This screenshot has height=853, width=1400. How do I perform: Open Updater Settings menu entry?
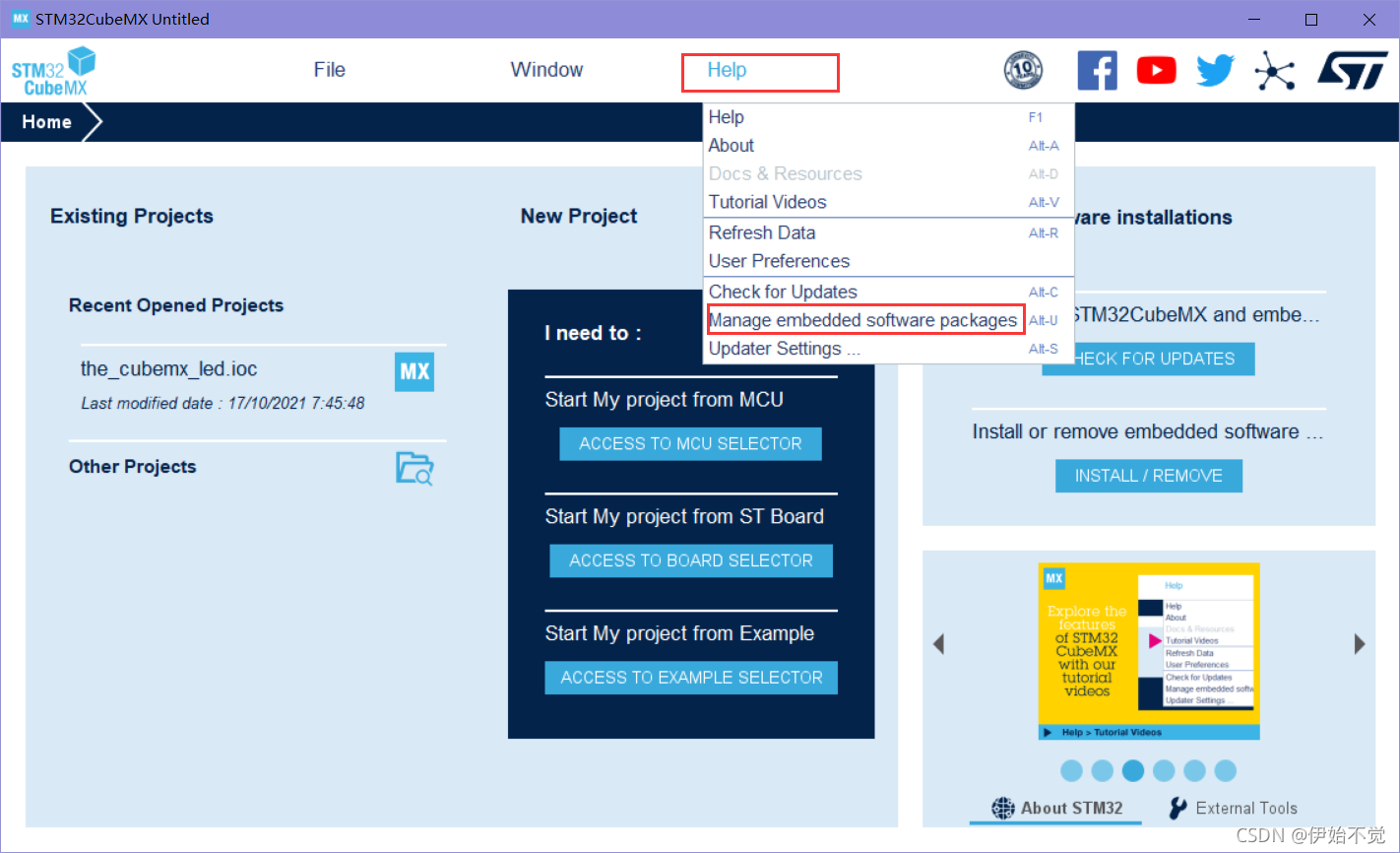click(888, 349)
